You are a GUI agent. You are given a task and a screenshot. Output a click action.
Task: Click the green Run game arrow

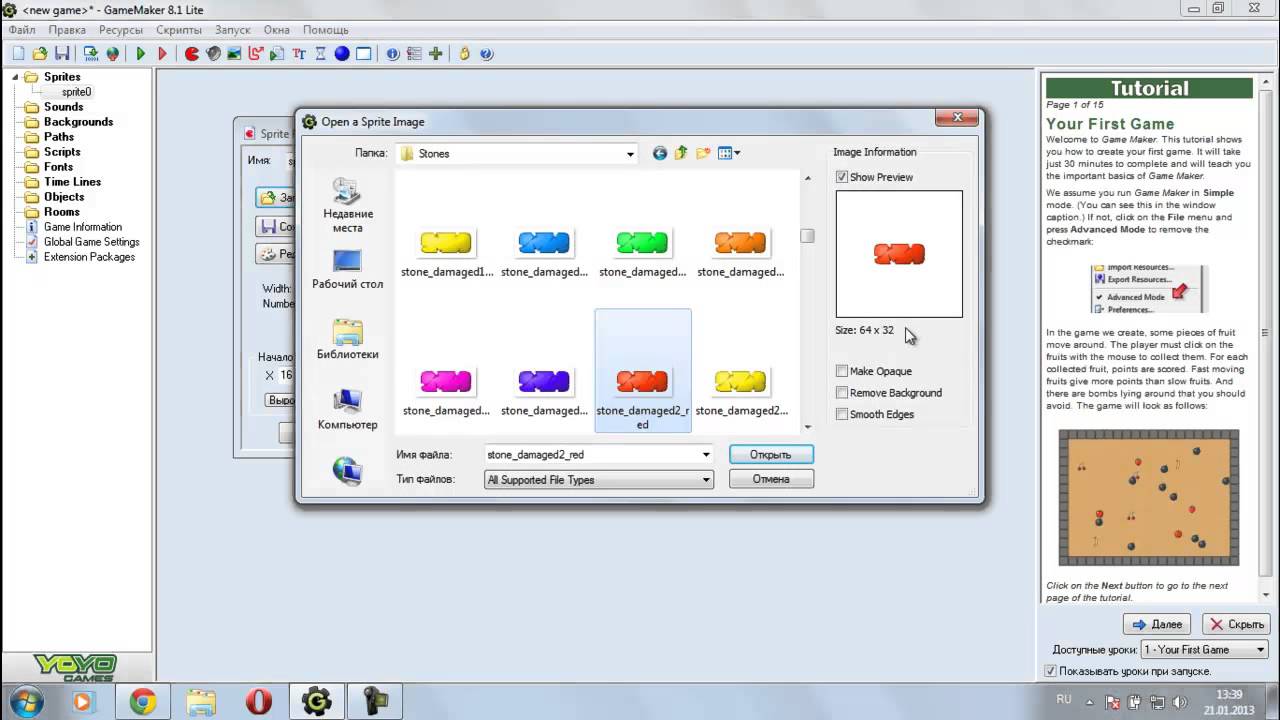point(141,53)
